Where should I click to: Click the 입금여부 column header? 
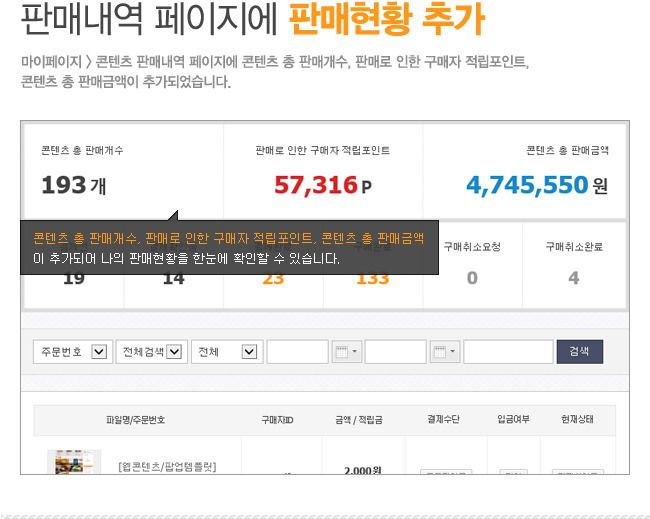513,420
